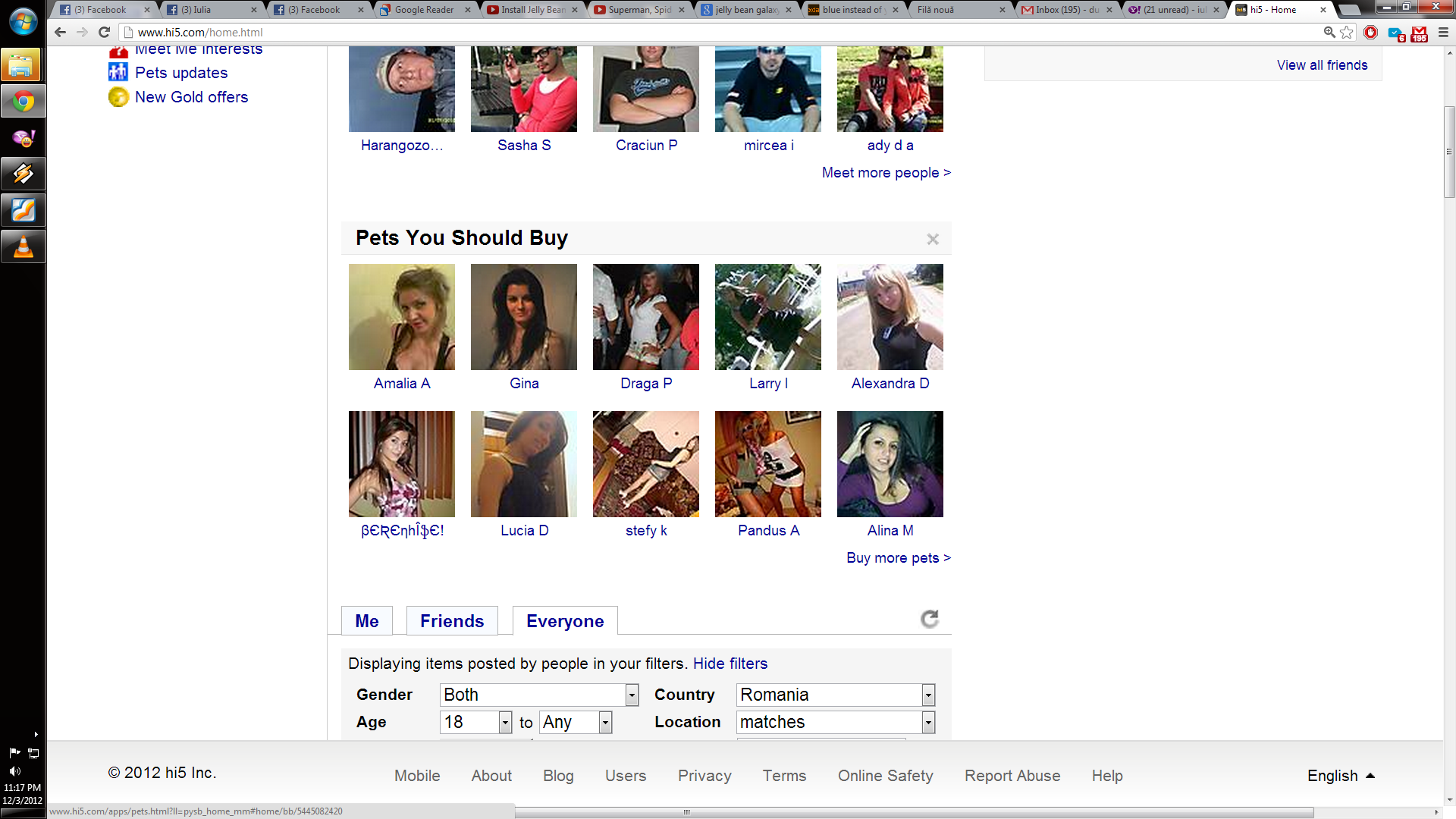Expand the minimum age dropdown showing 18
The height and width of the screenshot is (819, 1456).
(x=505, y=722)
